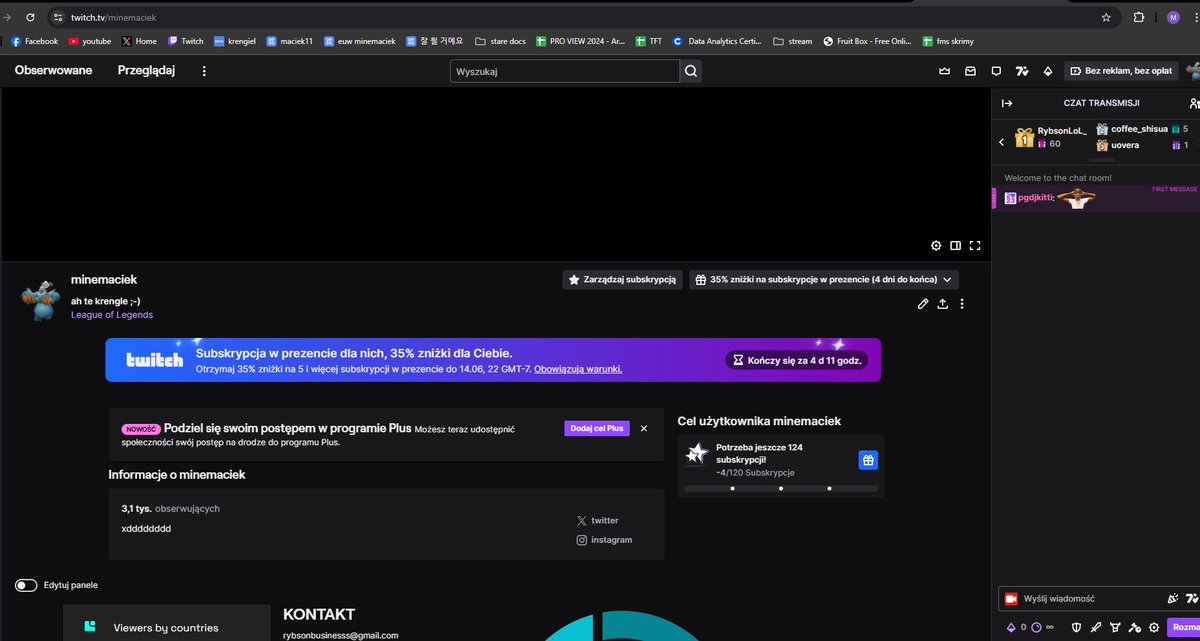Open the instagram social link
This screenshot has width=1200, height=641.
point(604,540)
